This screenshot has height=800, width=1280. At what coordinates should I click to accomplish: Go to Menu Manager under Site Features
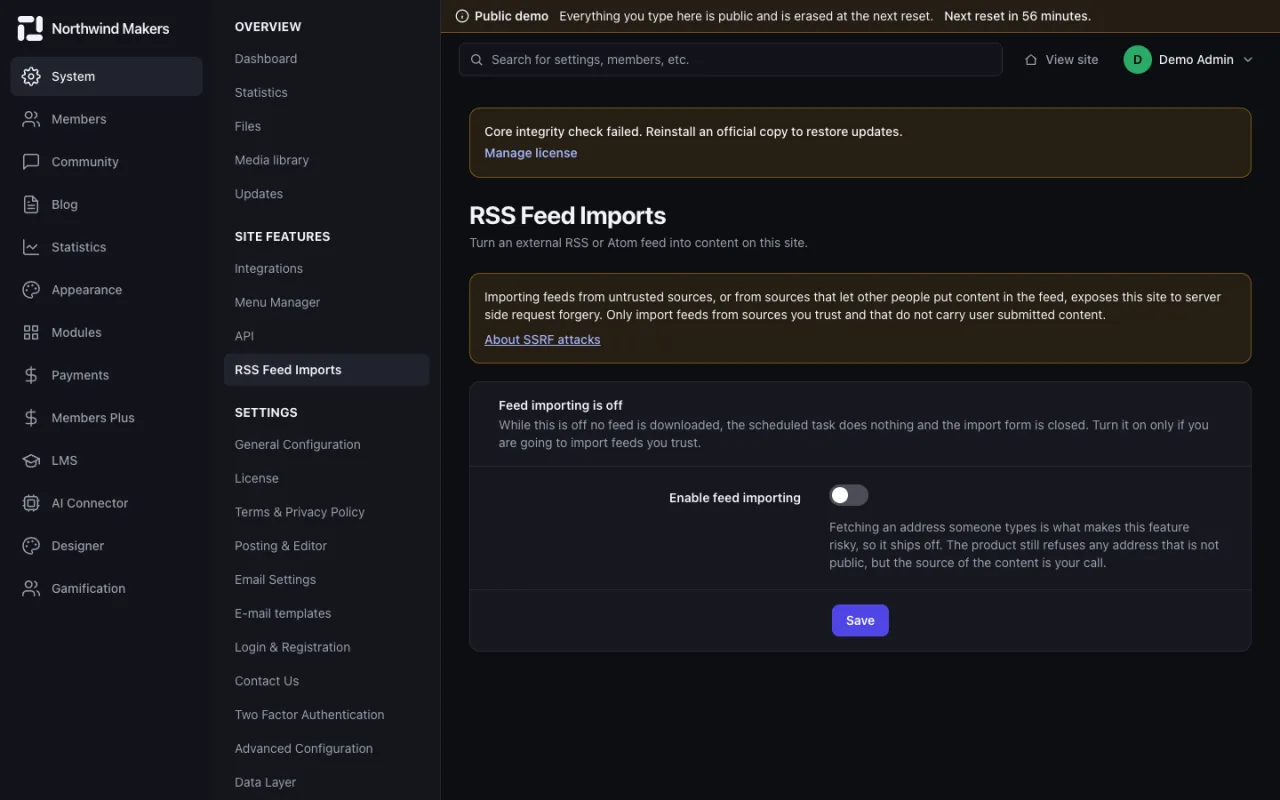[x=277, y=302]
